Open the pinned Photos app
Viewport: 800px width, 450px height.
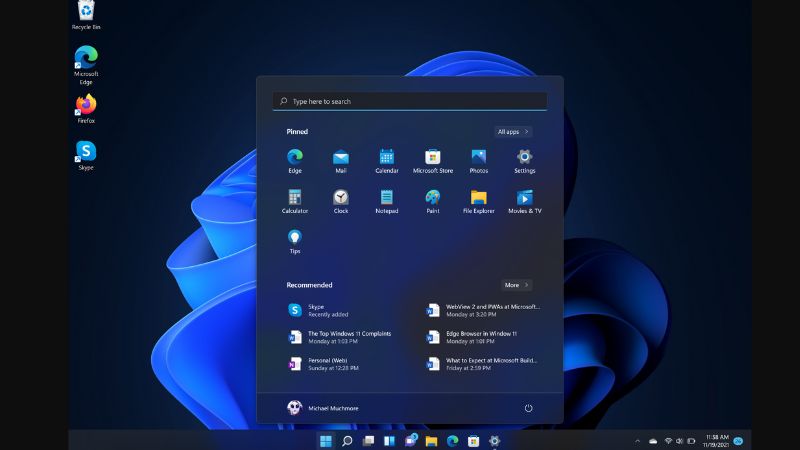click(479, 161)
